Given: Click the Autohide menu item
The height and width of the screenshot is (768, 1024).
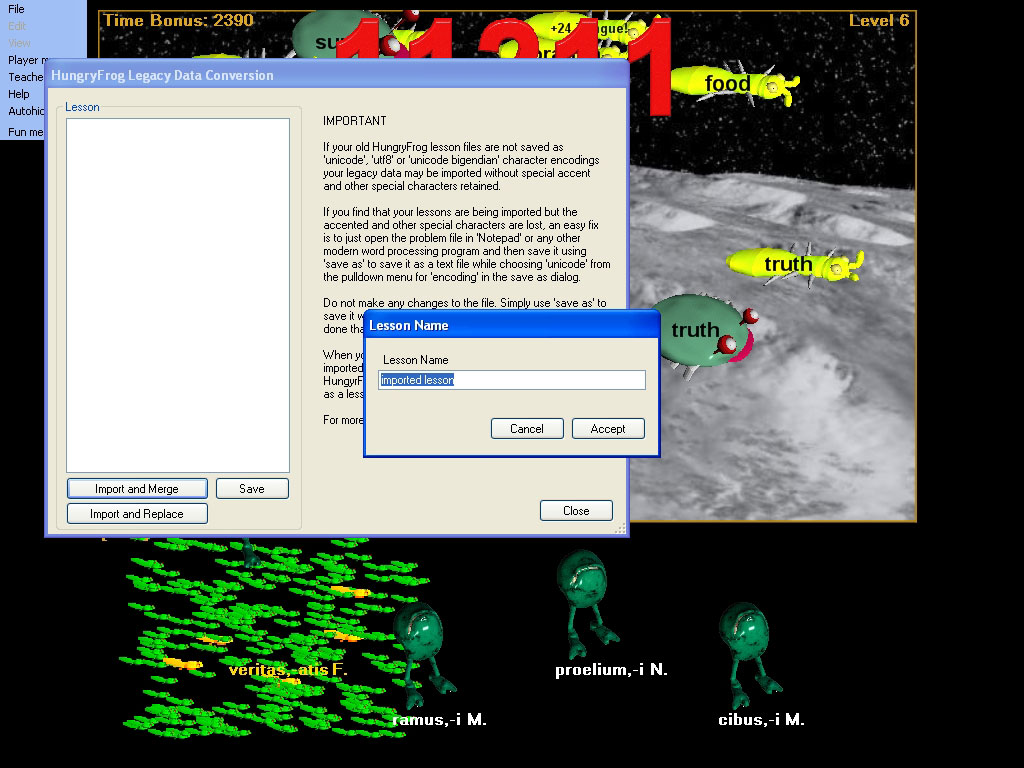Looking at the screenshot, I should (x=25, y=111).
